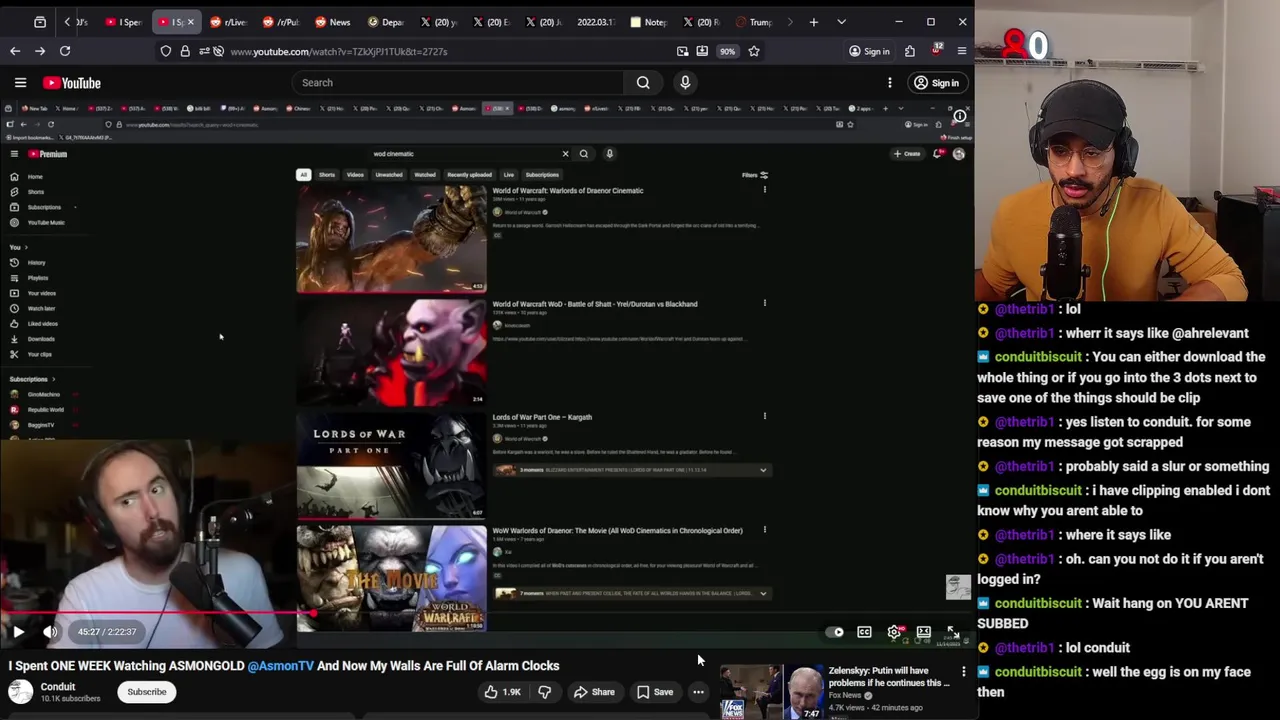This screenshot has height=720, width=1280.
Task: Like the video with thumbs up
Action: click(x=502, y=692)
